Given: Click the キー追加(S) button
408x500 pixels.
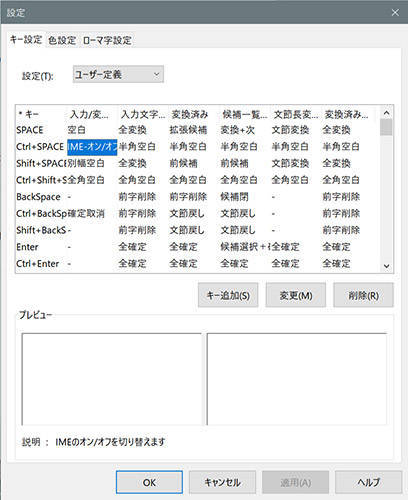Looking at the screenshot, I should pyautogui.click(x=228, y=295).
